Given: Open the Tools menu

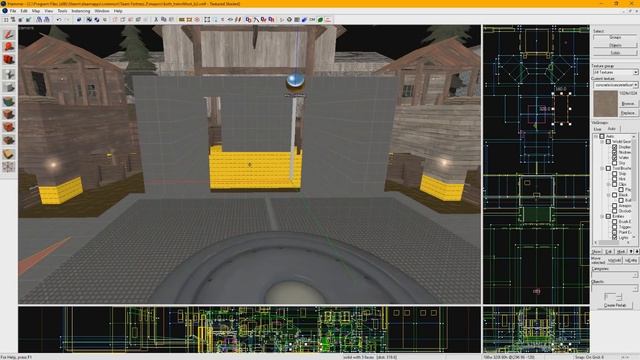Looking at the screenshot, I should [x=62, y=11].
